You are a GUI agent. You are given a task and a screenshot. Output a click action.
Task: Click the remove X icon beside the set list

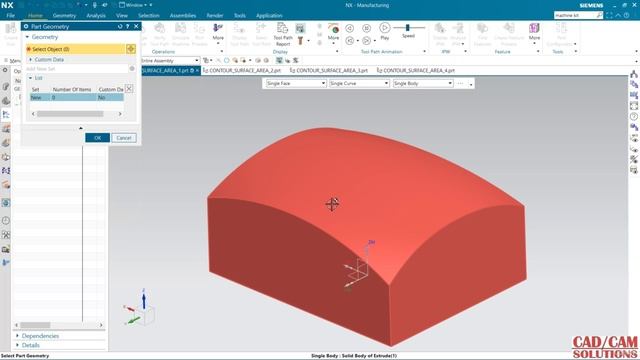pyautogui.click(x=129, y=89)
